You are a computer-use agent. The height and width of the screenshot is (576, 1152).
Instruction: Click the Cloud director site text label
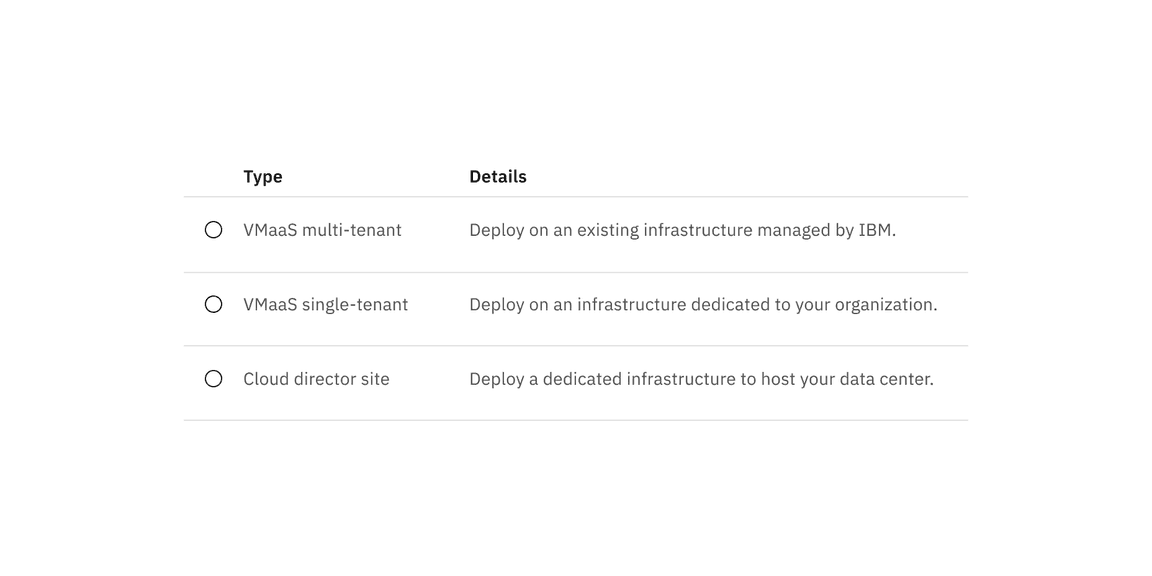(316, 378)
